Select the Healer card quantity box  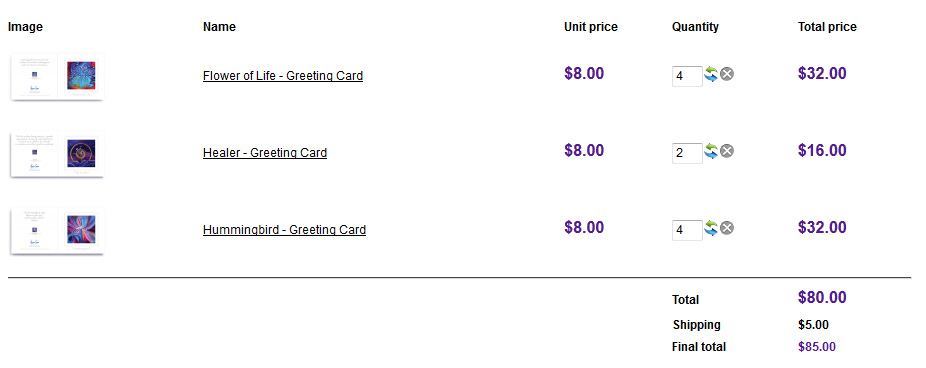point(687,153)
